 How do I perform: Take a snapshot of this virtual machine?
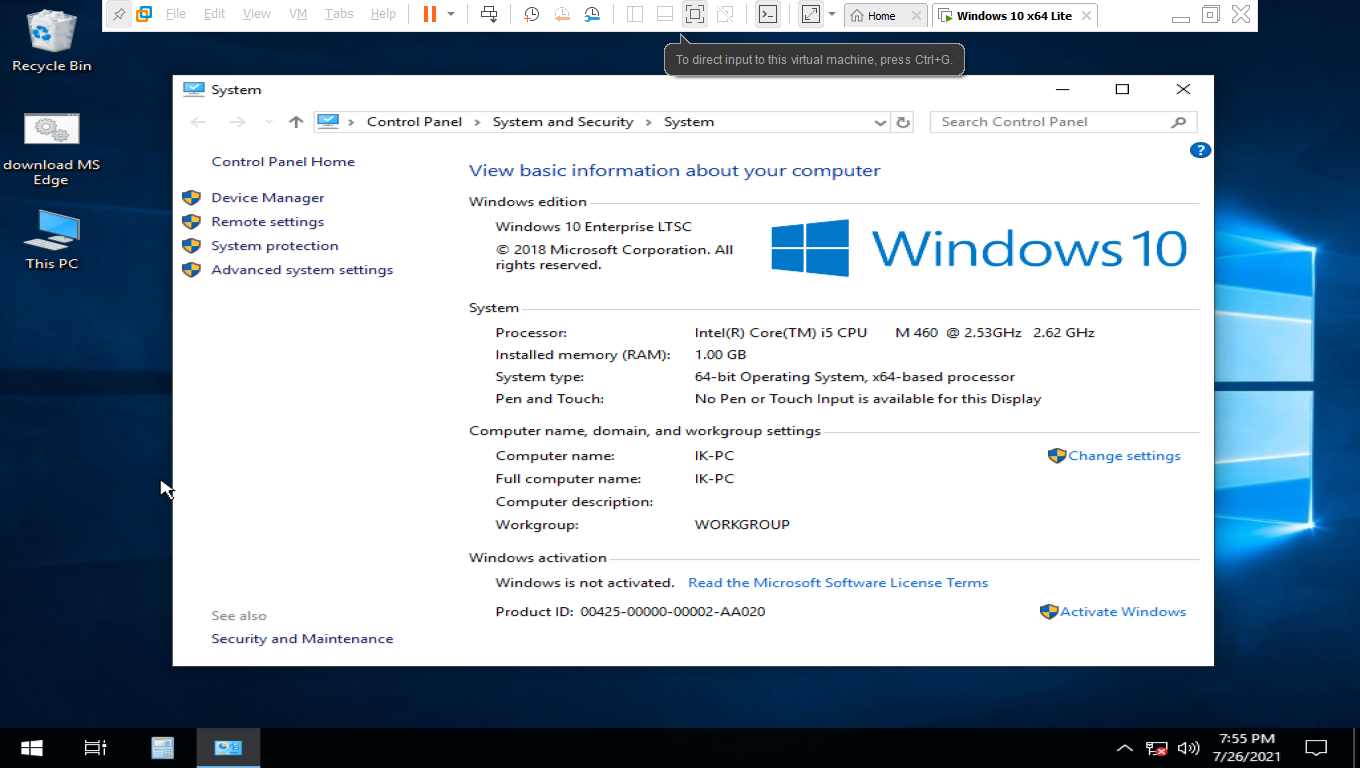point(532,14)
